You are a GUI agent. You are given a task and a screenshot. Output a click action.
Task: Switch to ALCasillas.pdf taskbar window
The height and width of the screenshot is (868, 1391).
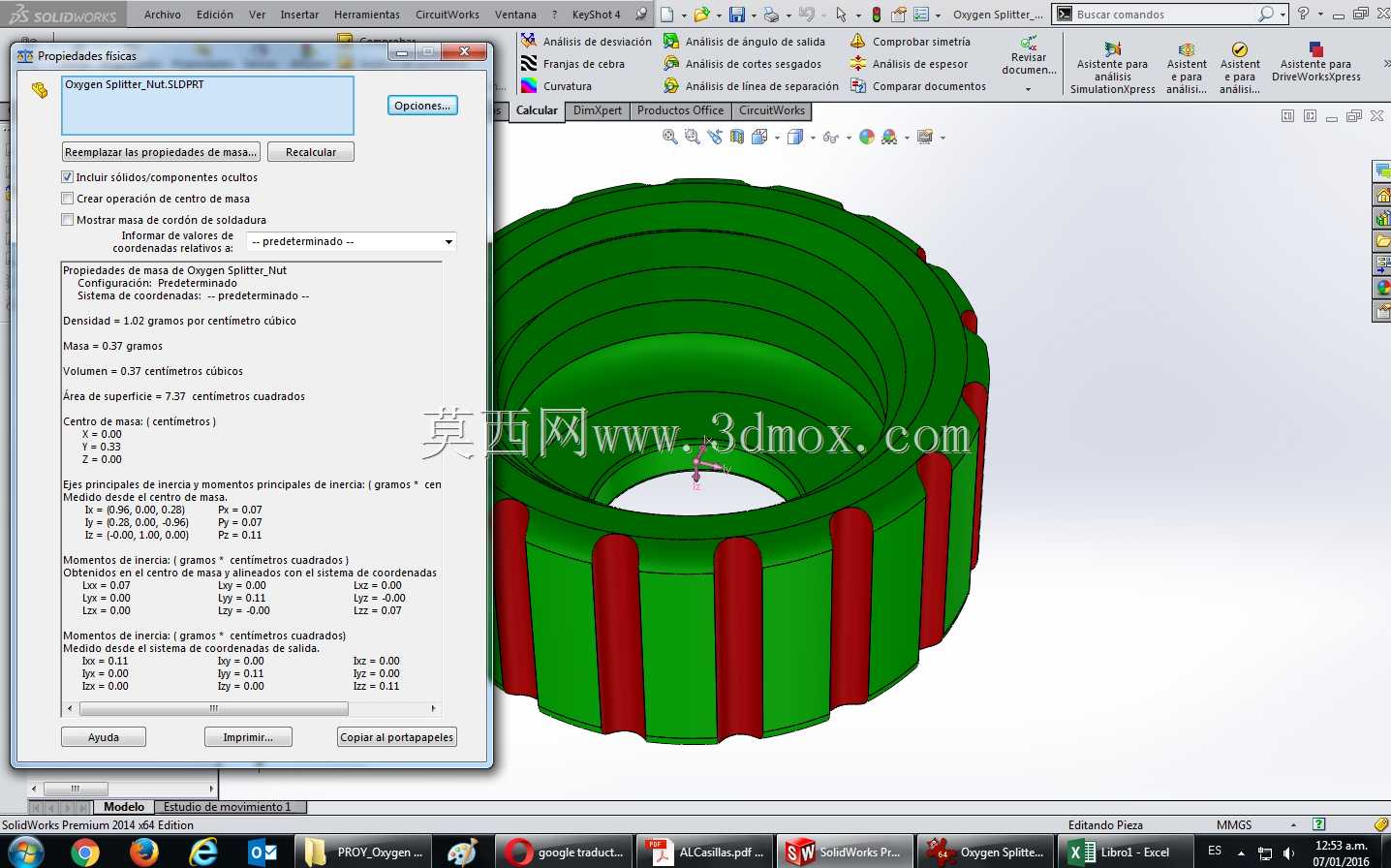[x=706, y=852]
